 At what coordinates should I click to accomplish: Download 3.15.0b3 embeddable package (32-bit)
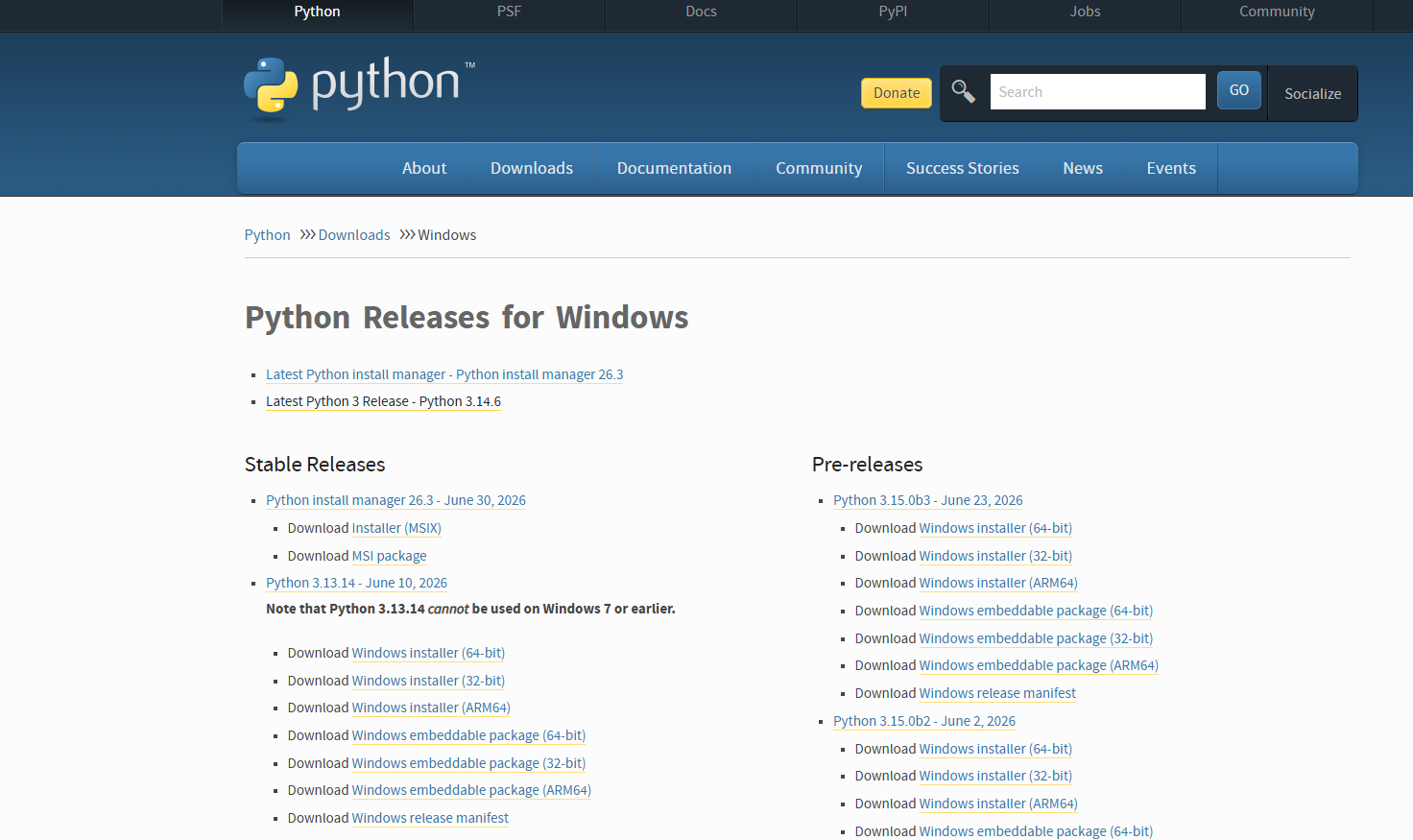(1036, 638)
